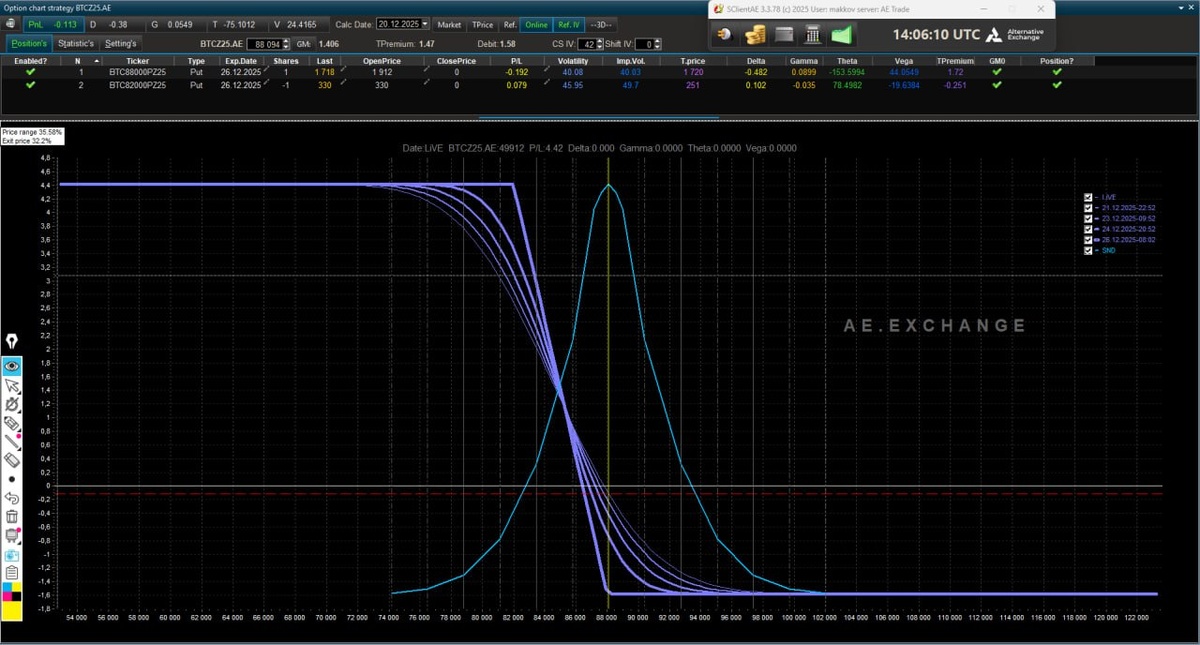Select the eraser tool
1200x645 pixels.
12,460
